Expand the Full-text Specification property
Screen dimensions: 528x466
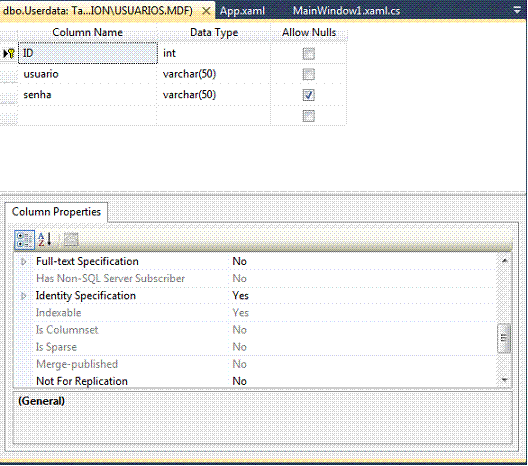pos(24,262)
